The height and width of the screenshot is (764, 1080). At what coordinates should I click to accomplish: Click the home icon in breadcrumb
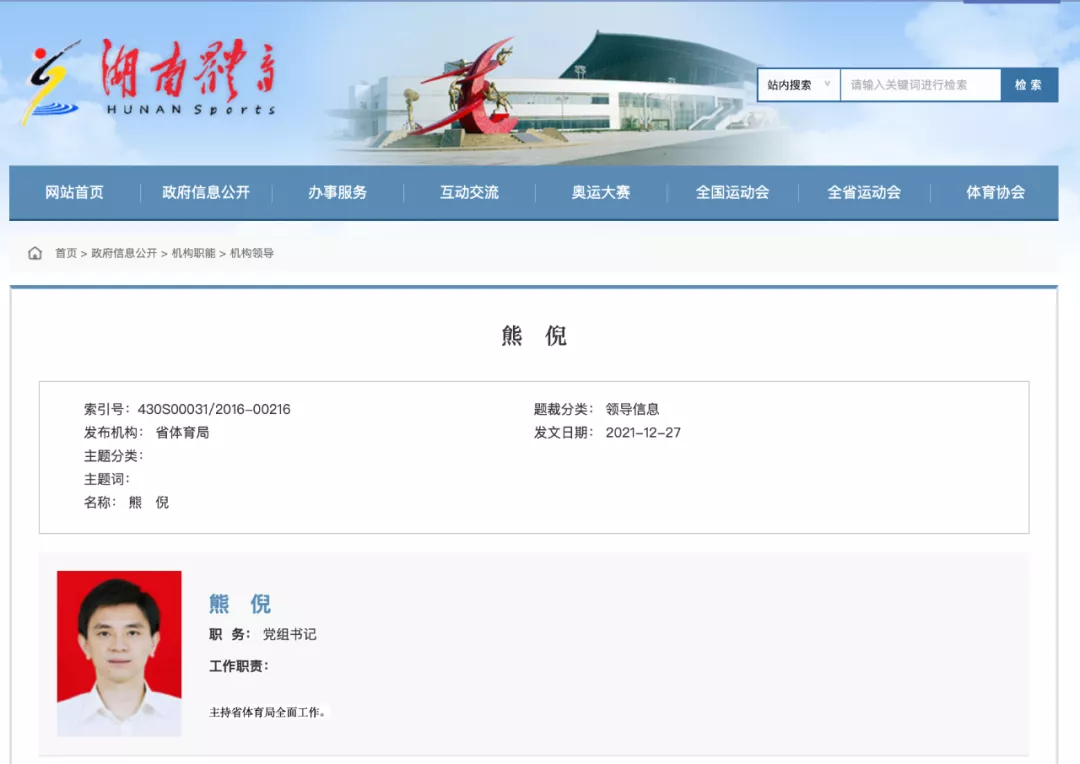tap(35, 253)
